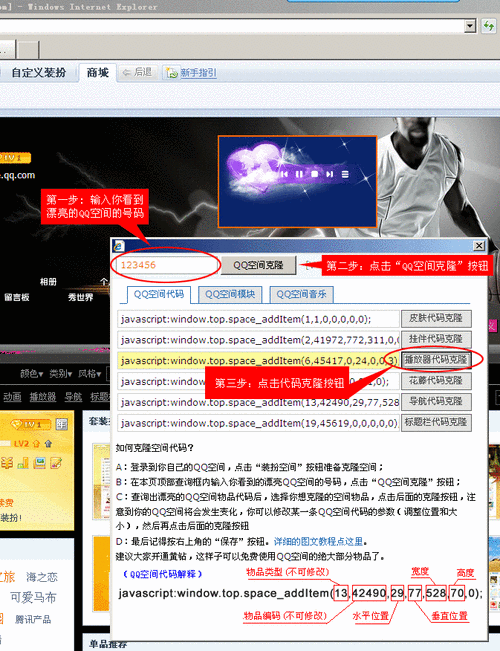Screen dimensions: 500x651
Task: Click the QQ number field showing 123456
Action: [165, 265]
